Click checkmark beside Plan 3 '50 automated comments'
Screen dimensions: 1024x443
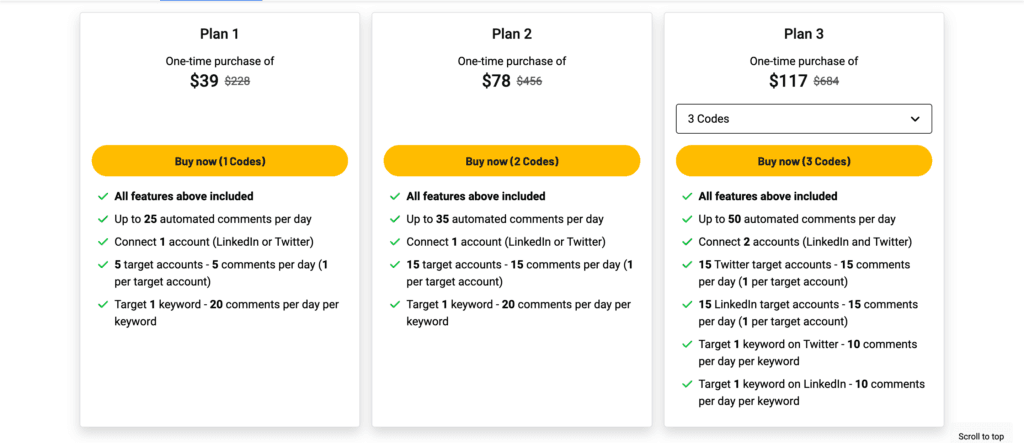(x=687, y=219)
